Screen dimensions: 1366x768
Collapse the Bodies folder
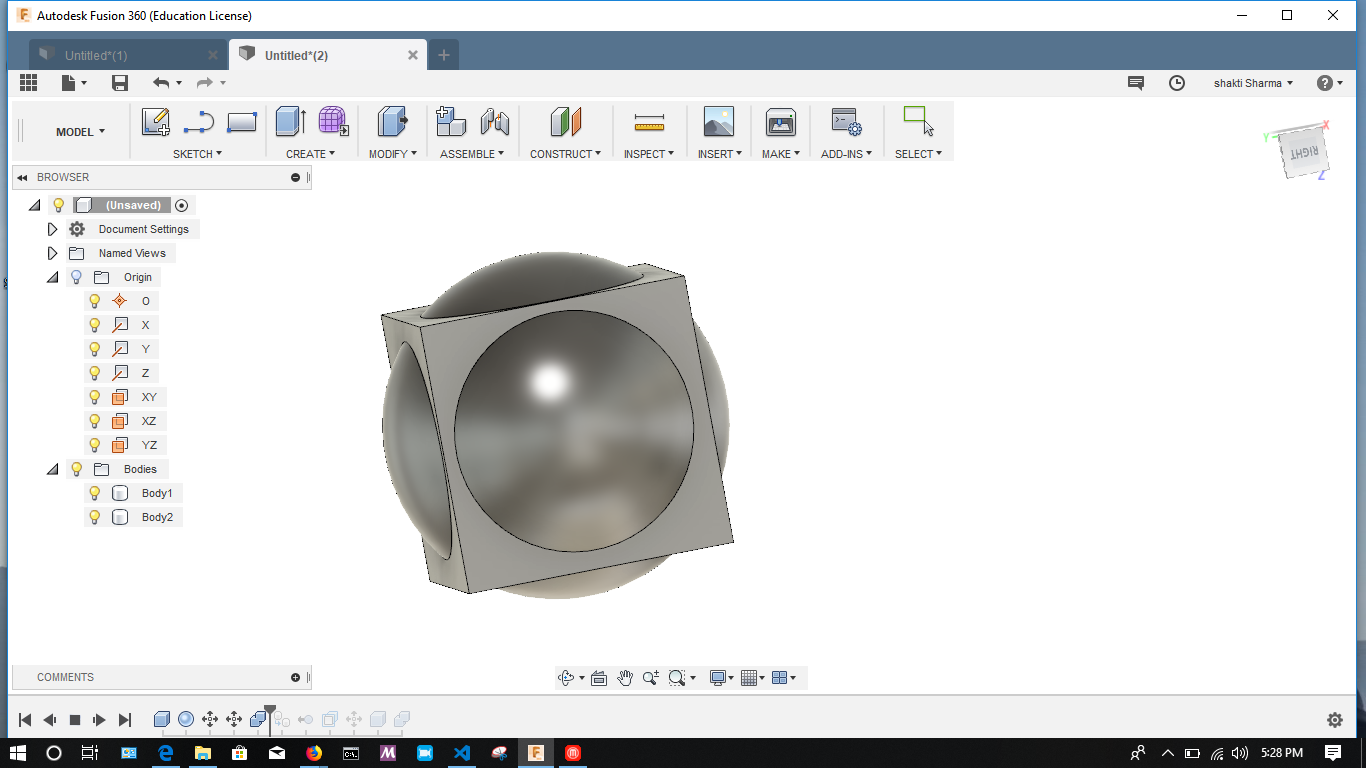click(53, 469)
